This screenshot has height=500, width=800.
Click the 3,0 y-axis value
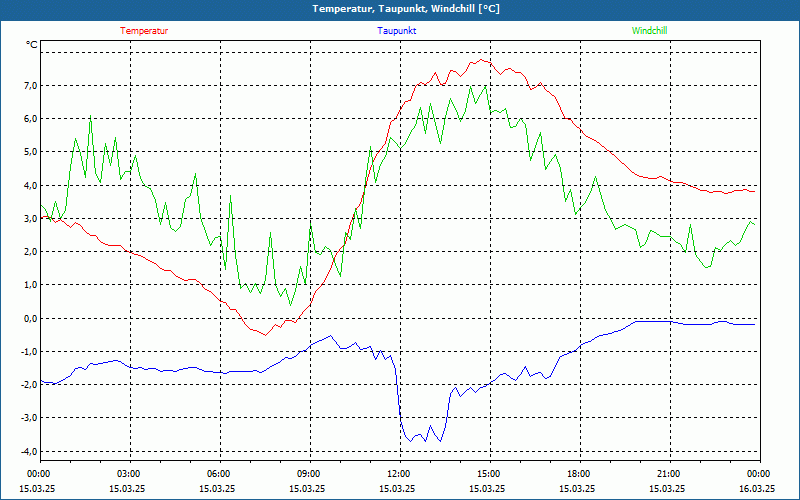tap(31, 219)
